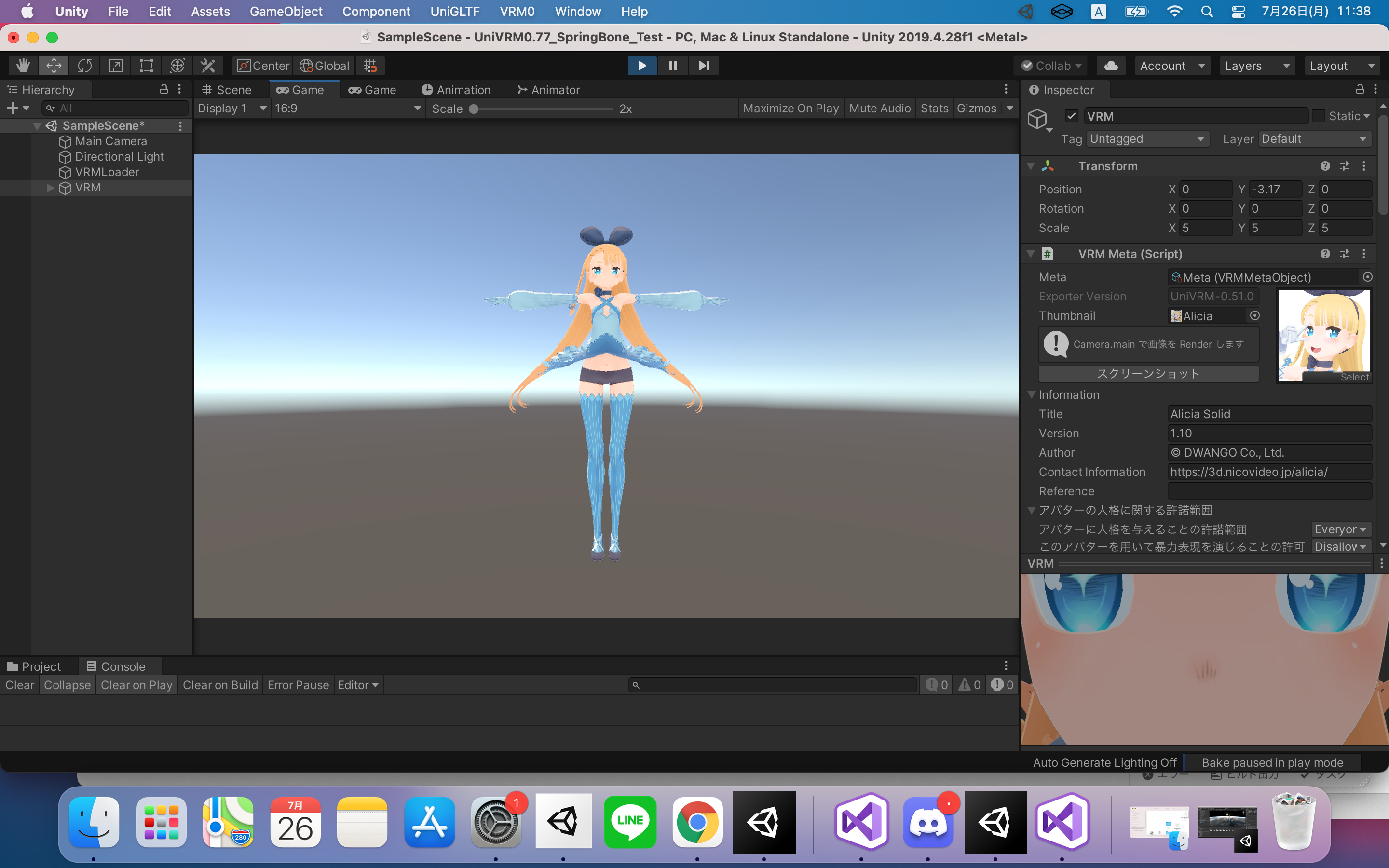Open the UniGLTF menu
Screen dimensions: 1389x868
click(455, 12)
